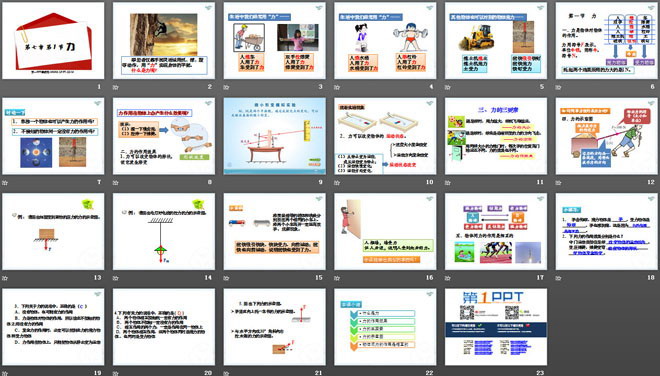Select slide 22 thumbnail with chevron summary list

pos(385,327)
